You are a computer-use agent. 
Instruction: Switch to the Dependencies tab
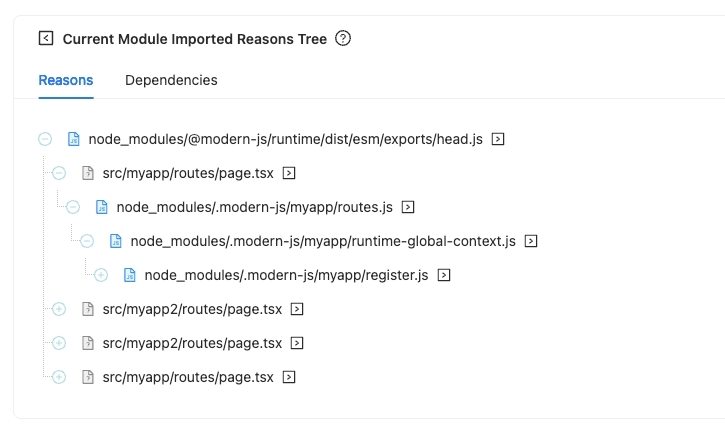171,80
